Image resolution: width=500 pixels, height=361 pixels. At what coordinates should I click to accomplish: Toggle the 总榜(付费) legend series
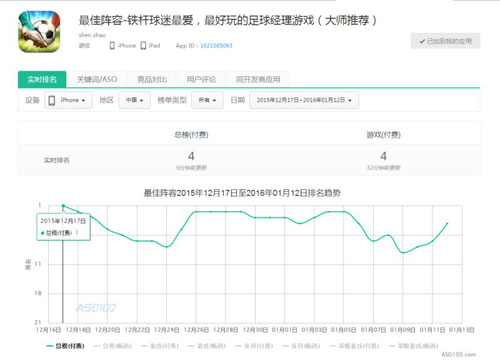[x=65, y=346]
